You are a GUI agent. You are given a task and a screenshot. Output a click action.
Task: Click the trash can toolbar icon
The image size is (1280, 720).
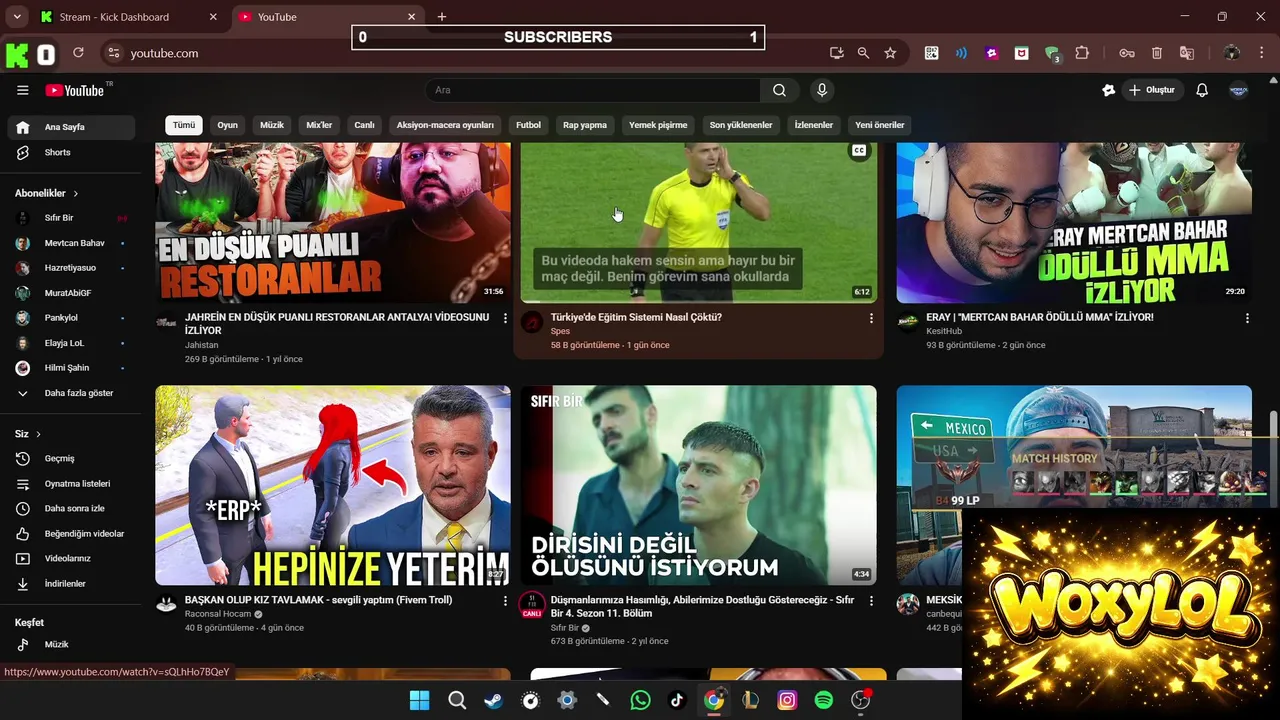coord(1157,53)
